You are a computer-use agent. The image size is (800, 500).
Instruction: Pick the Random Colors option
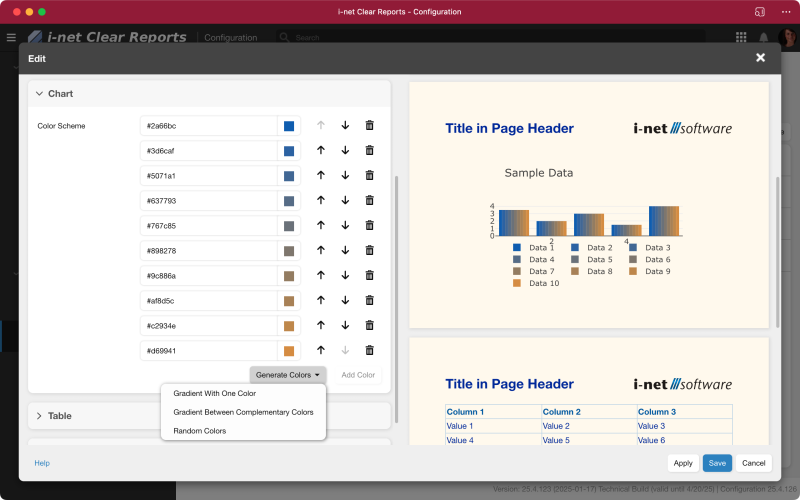pos(199,431)
